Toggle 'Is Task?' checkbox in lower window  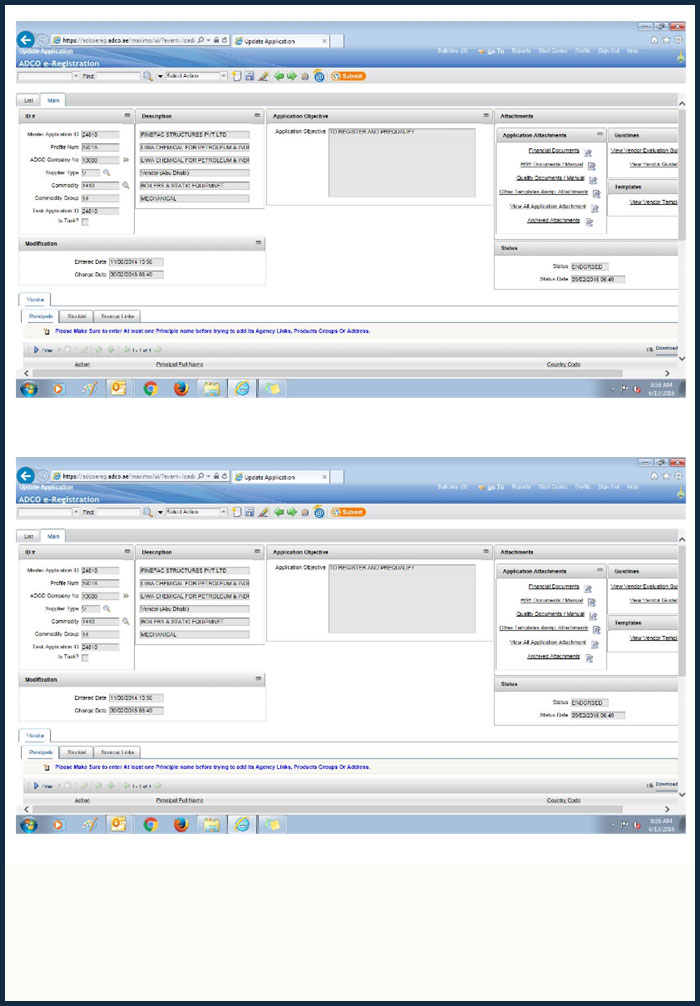tap(85, 658)
